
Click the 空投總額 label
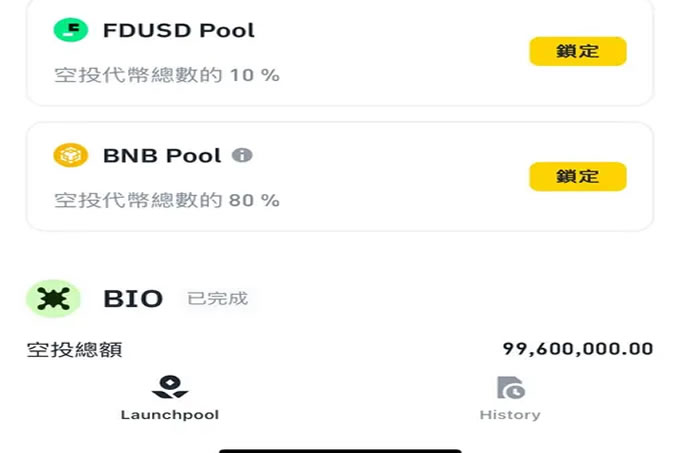pyautogui.click(x=74, y=349)
